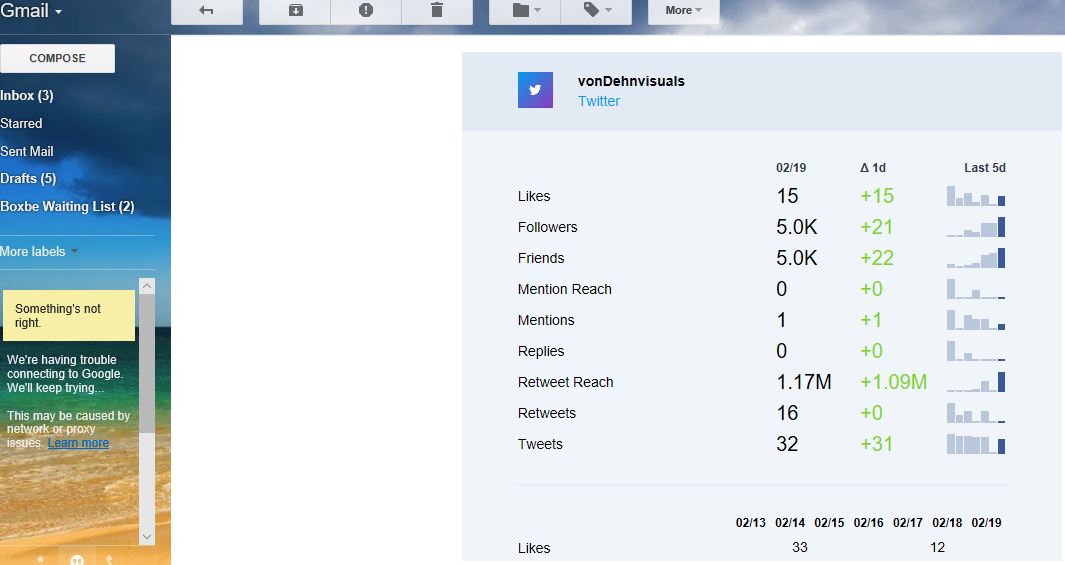Go to Starred messages
Image resolution: width=1065 pixels, height=565 pixels.
pyautogui.click(x=21, y=124)
